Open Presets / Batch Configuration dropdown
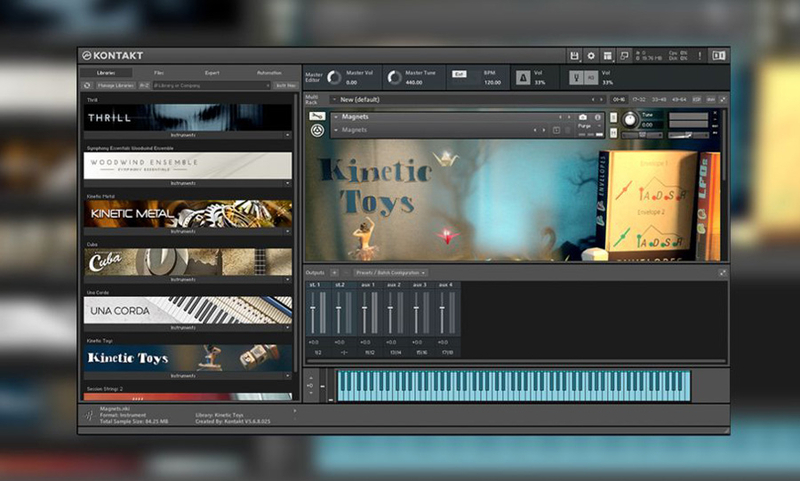 pyautogui.click(x=390, y=273)
